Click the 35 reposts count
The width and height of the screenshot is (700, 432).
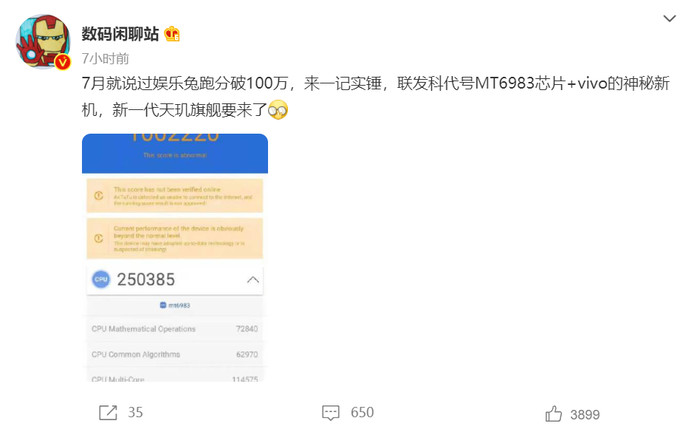click(135, 412)
